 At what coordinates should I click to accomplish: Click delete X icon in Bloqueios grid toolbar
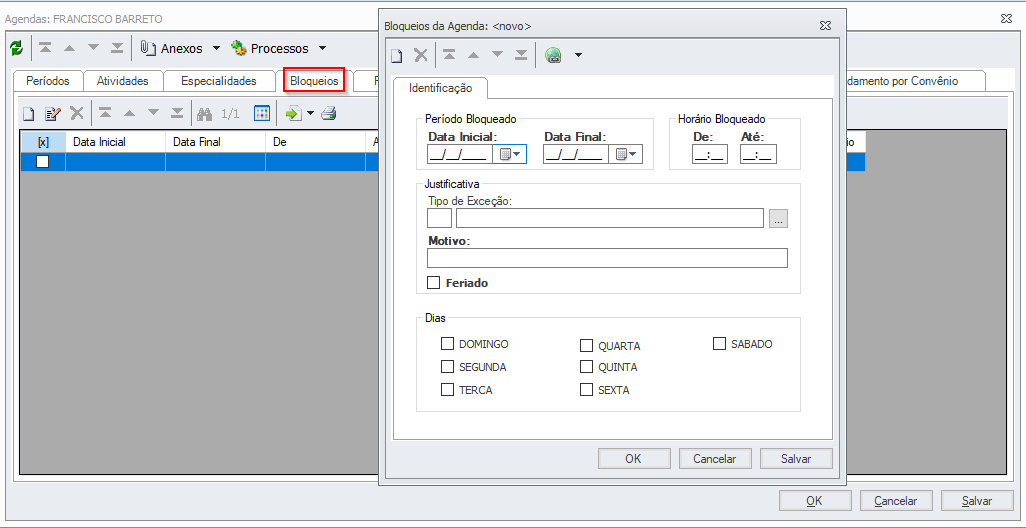[x=77, y=113]
